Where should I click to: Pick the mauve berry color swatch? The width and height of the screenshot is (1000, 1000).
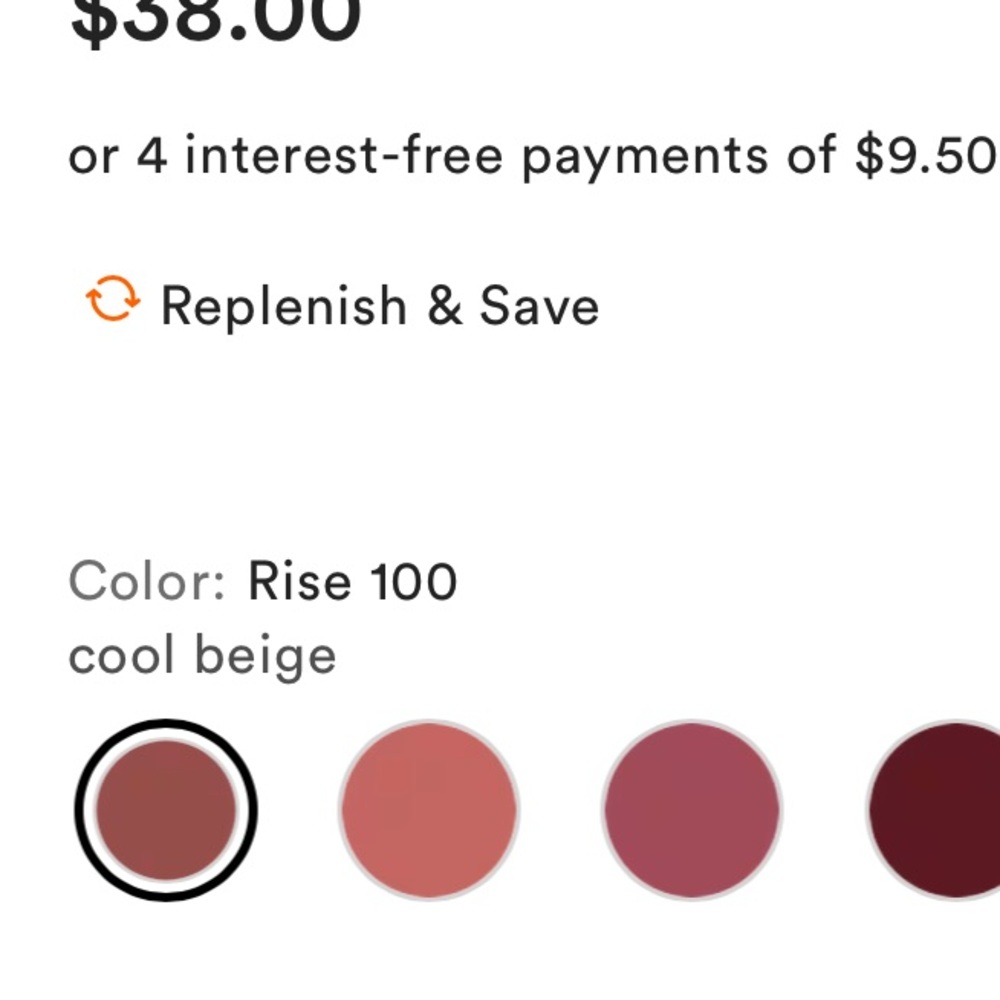tap(692, 810)
